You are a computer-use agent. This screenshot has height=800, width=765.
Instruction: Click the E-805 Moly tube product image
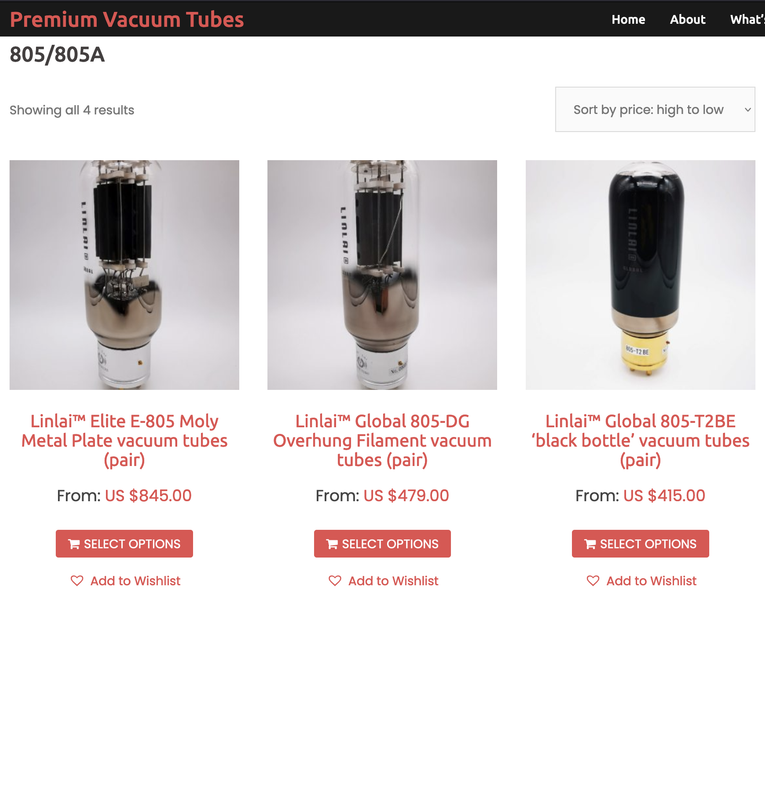point(125,275)
